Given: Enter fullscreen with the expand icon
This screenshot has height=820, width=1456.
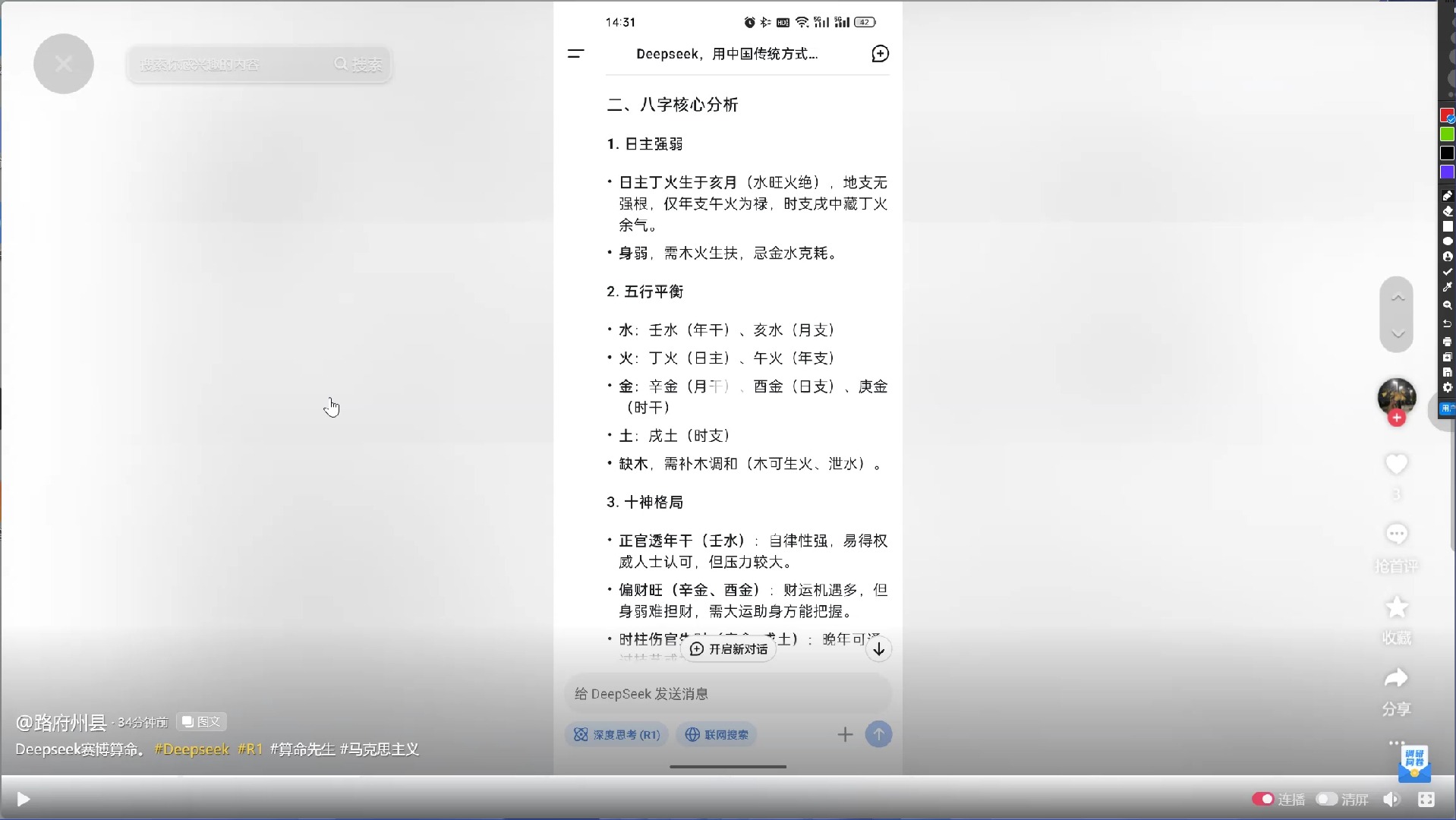Looking at the screenshot, I should pyautogui.click(x=1426, y=799).
